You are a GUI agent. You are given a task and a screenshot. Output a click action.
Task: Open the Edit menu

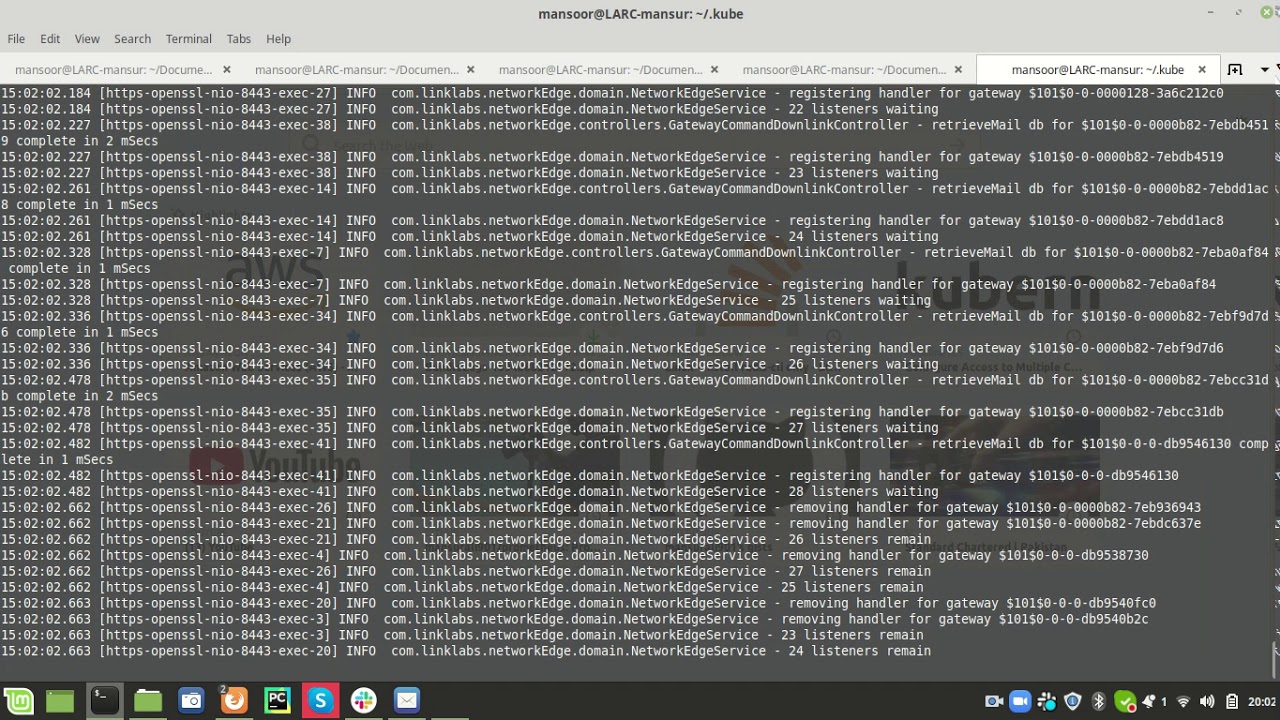(x=50, y=39)
